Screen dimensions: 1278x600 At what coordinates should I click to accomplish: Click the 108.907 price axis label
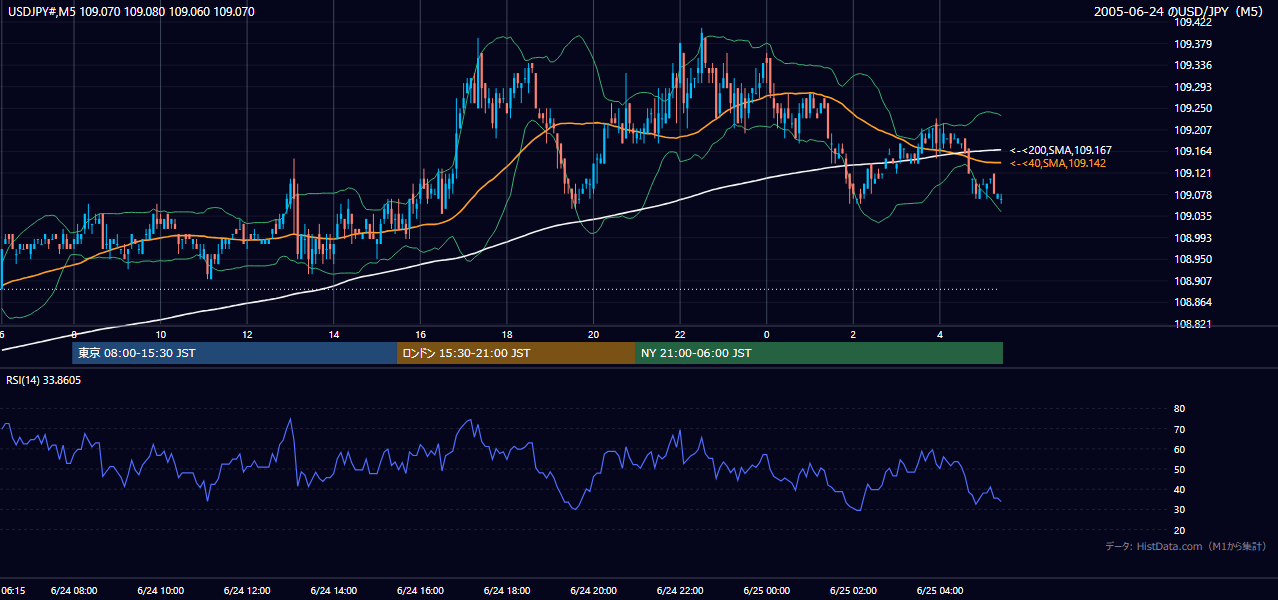pos(1193,281)
